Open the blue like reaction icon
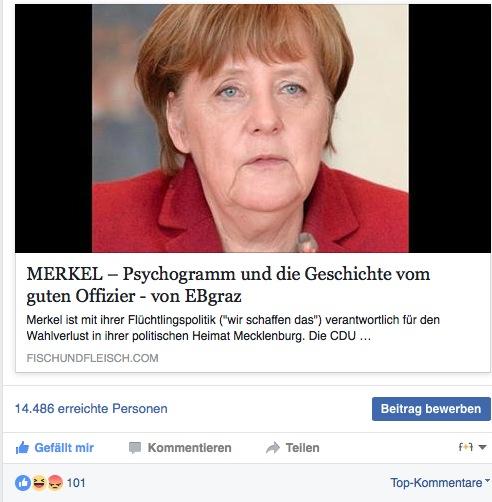The height and width of the screenshot is (502, 492). coord(23,483)
